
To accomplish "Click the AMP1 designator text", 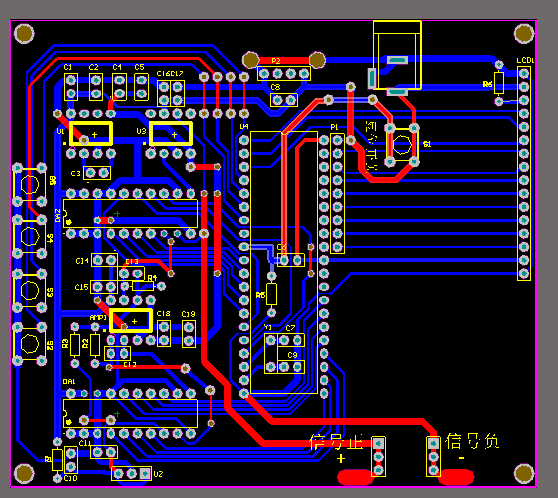I will (98, 318).
